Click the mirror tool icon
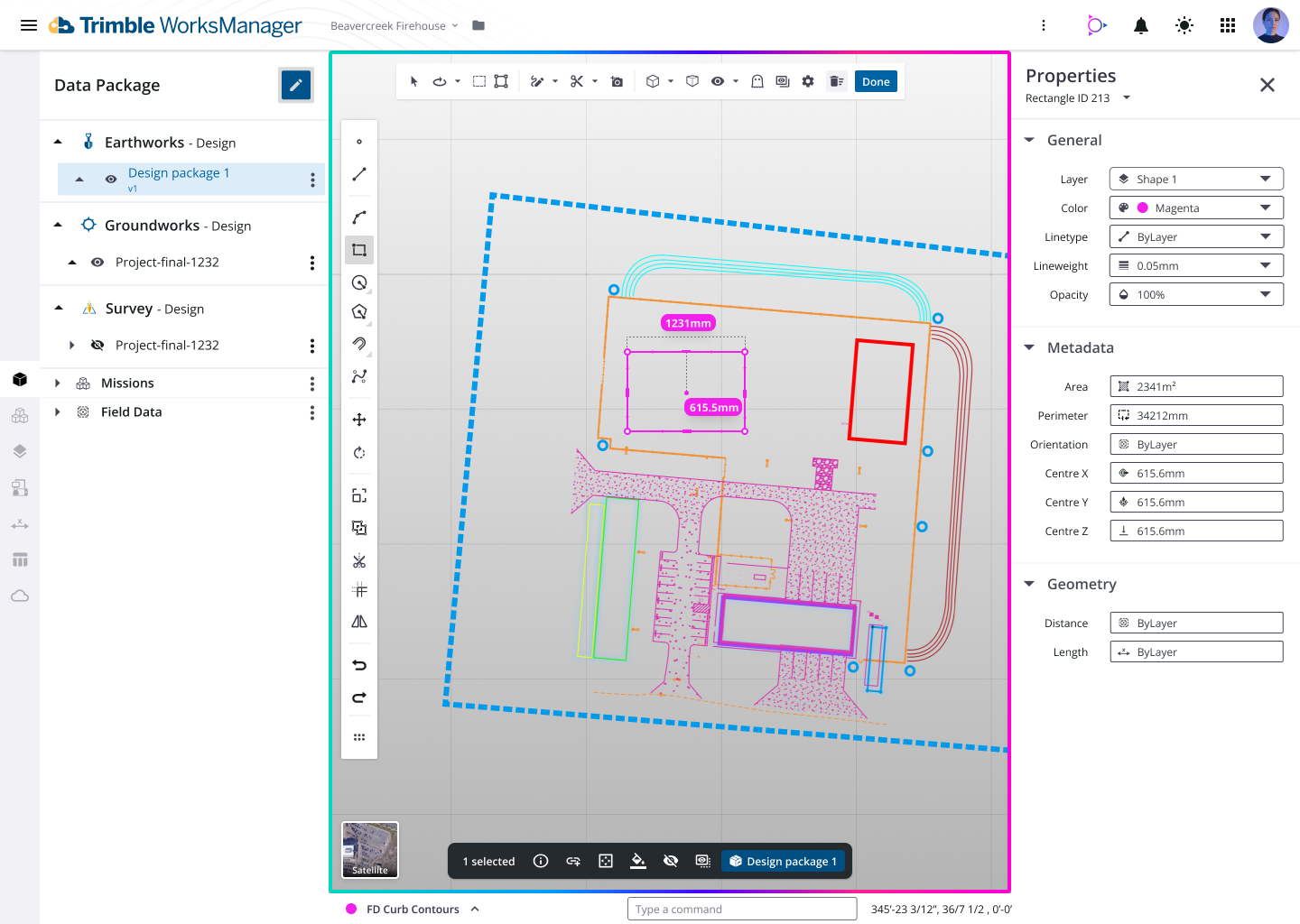The image size is (1300, 924). point(359,622)
